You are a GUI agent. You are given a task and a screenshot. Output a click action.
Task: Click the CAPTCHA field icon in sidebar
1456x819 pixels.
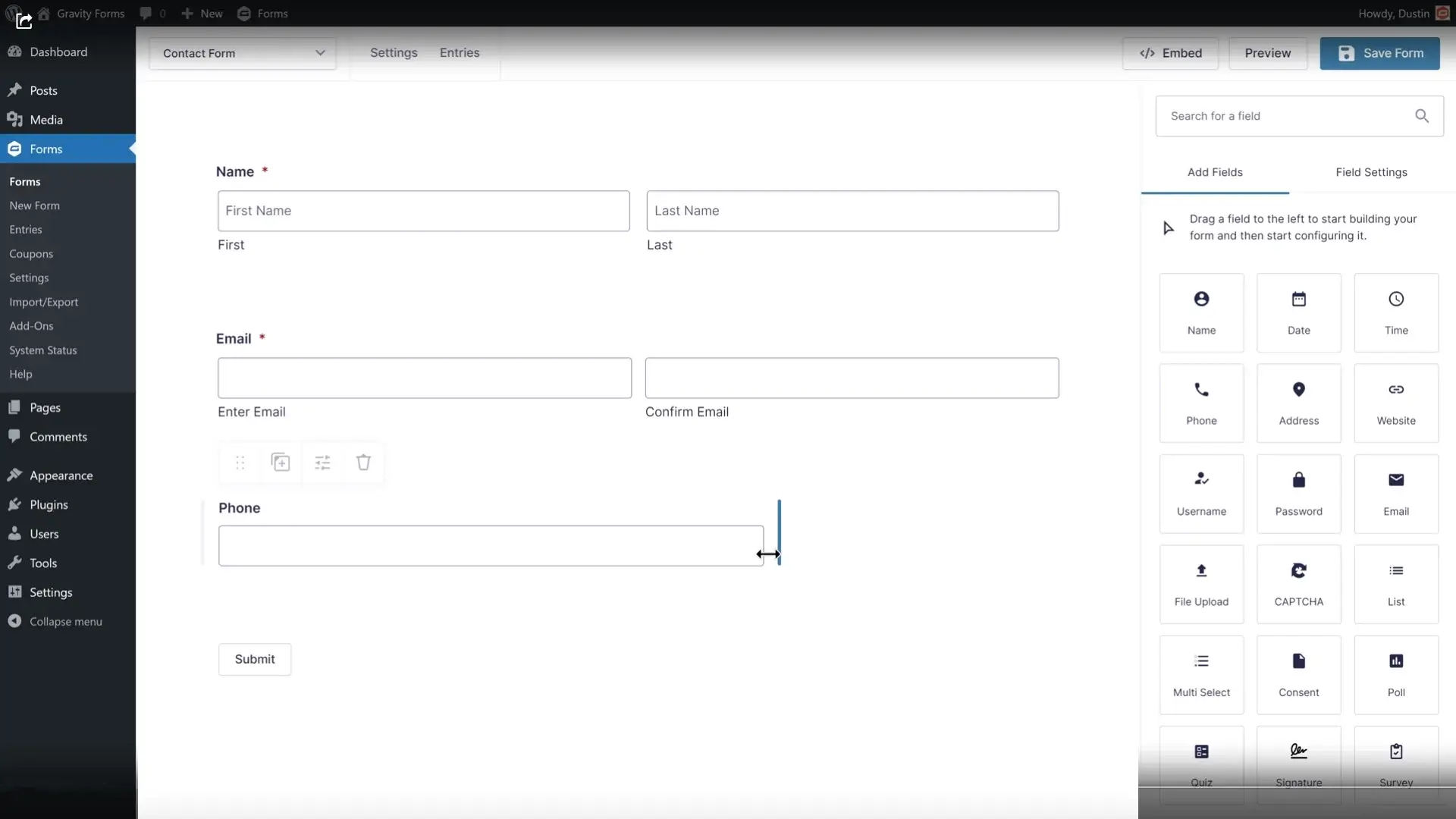[x=1299, y=583]
